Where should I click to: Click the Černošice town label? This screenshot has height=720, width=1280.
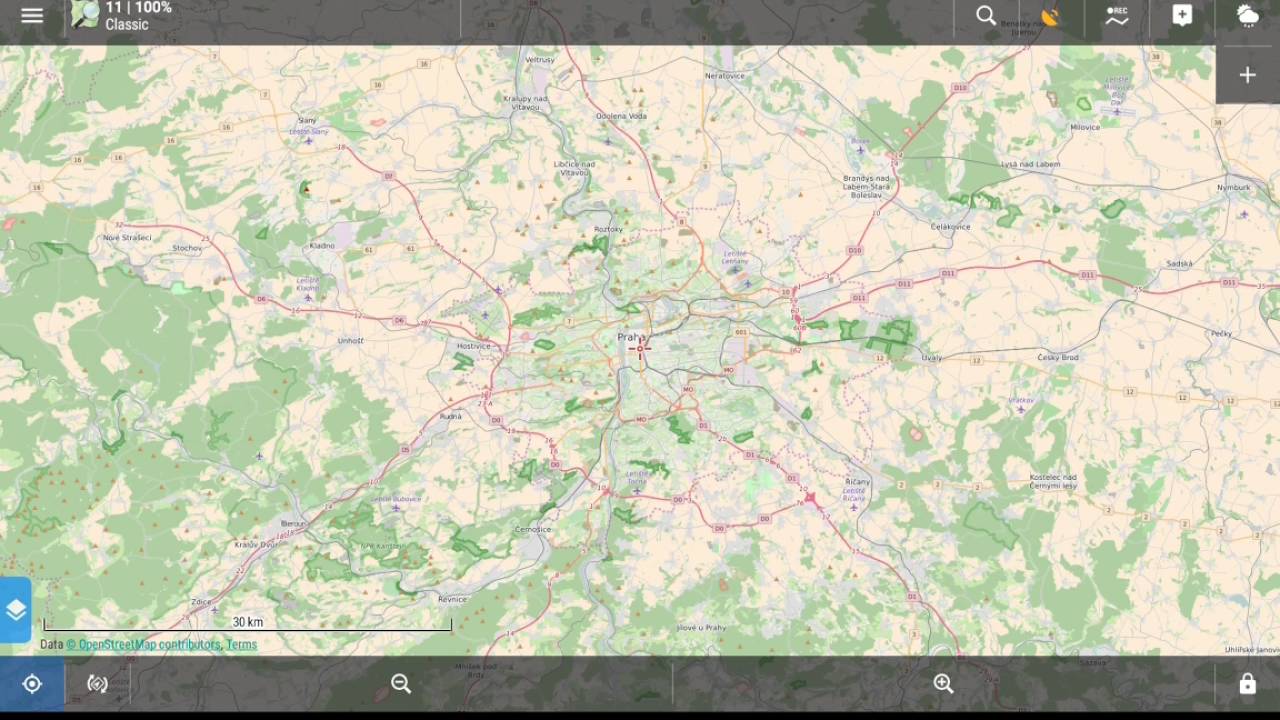click(x=533, y=530)
